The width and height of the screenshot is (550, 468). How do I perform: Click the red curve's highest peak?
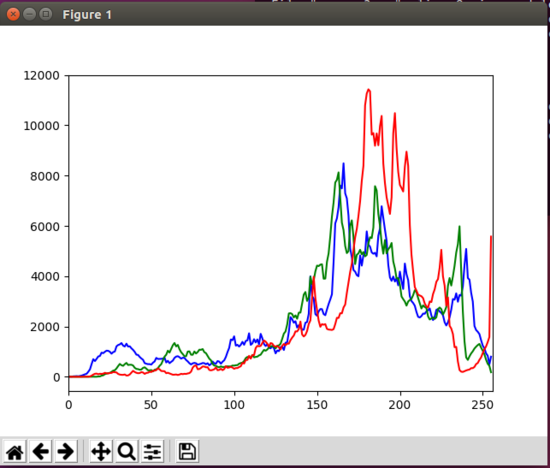(x=368, y=90)
